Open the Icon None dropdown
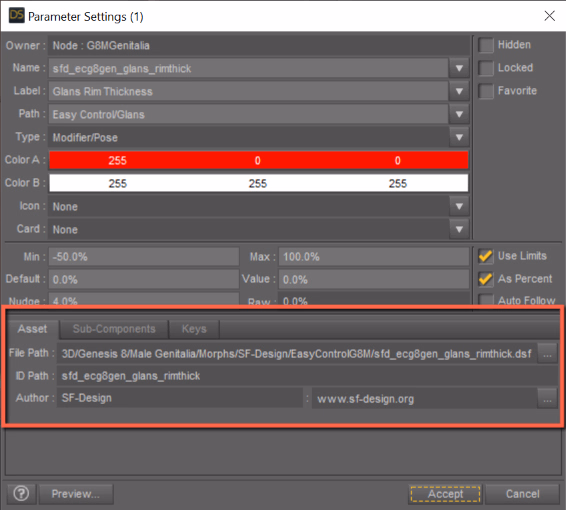 [459, 206]
